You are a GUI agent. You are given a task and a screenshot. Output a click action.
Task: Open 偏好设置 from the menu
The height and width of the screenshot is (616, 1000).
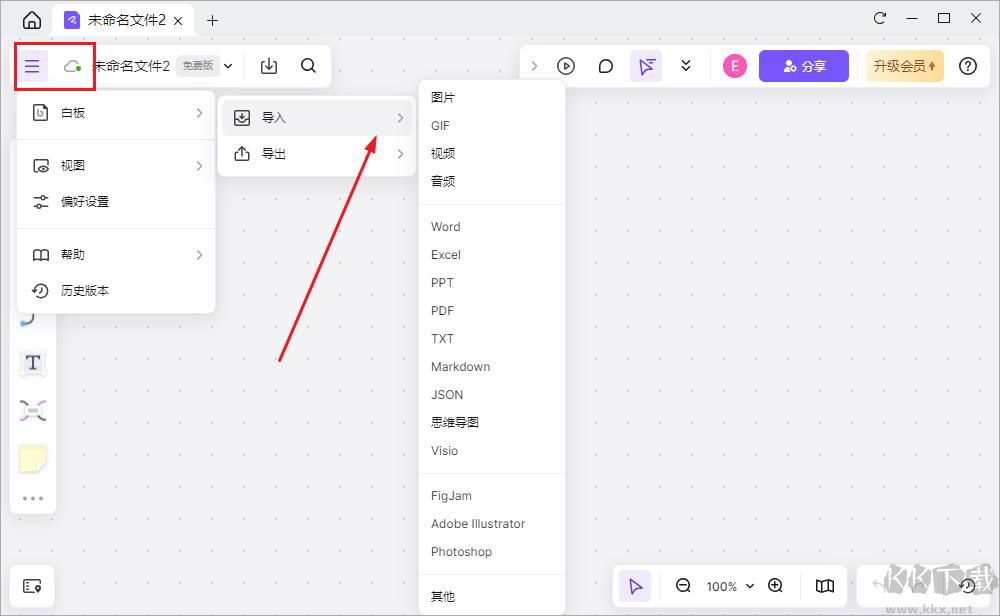pyautogui.click(x=86, y=201)
